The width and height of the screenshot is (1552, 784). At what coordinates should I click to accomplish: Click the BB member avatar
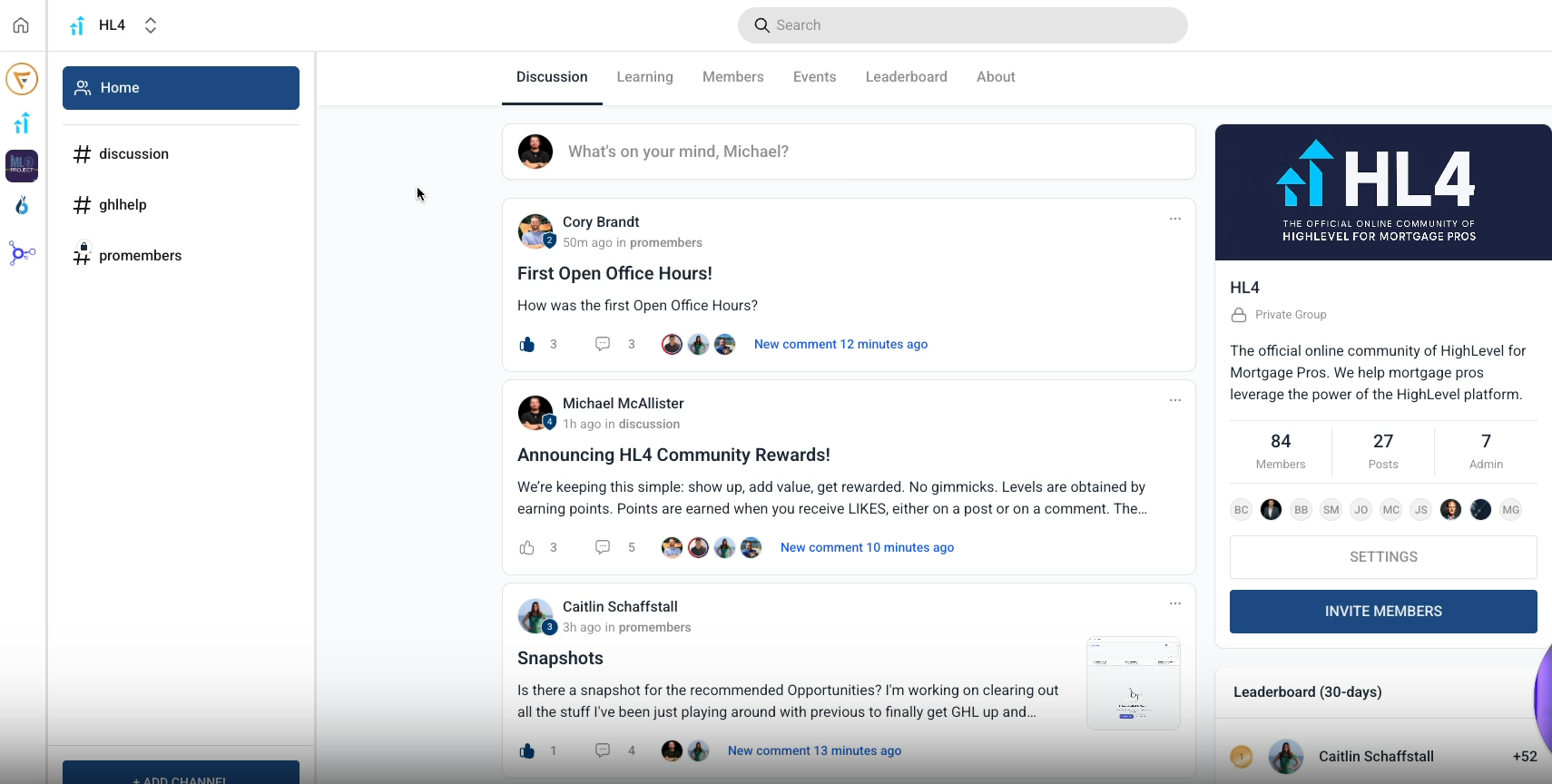point(1302,510)
